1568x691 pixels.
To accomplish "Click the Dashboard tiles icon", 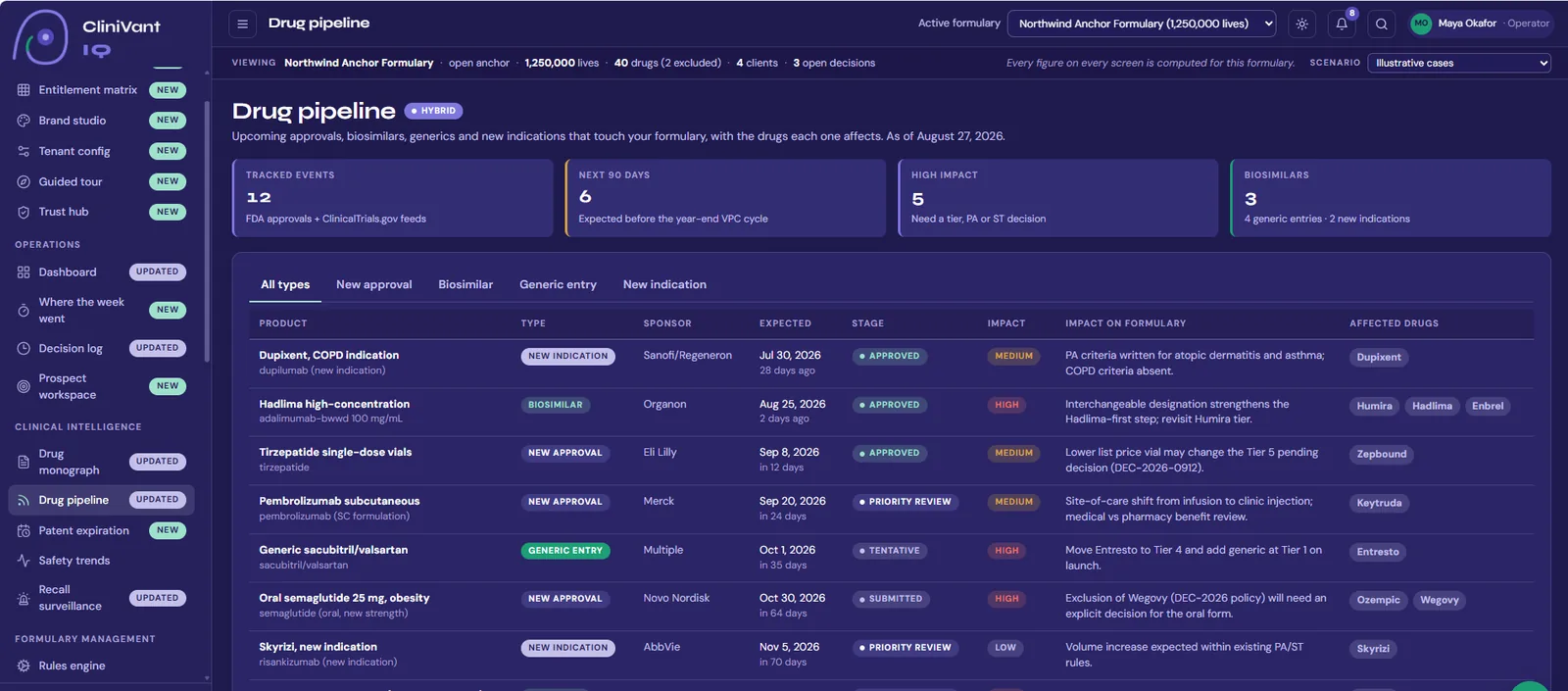I will (x=24, y=272).
